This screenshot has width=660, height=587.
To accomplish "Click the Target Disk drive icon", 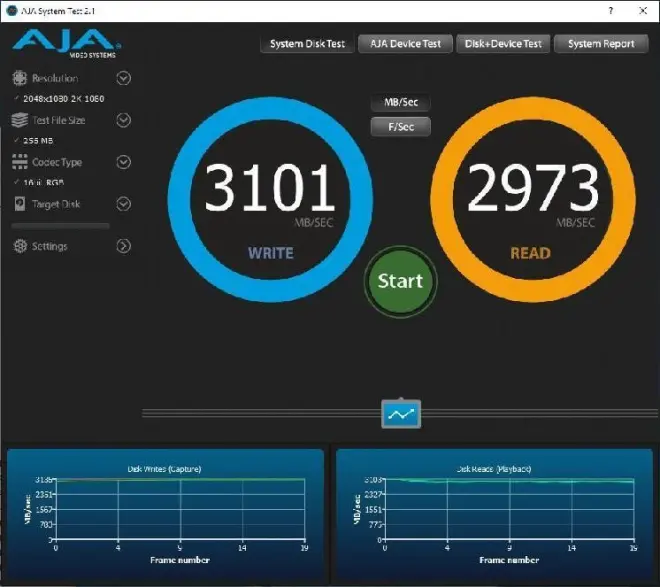I will [x=20, y=204].
